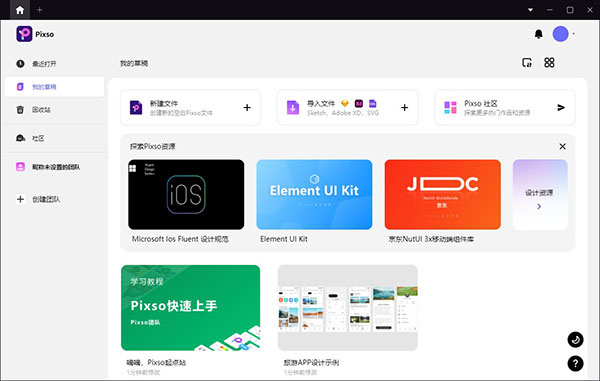This screenshot has width=600, height=381.
Task: Click the community chat icon
Action: (x=20, y=138)
